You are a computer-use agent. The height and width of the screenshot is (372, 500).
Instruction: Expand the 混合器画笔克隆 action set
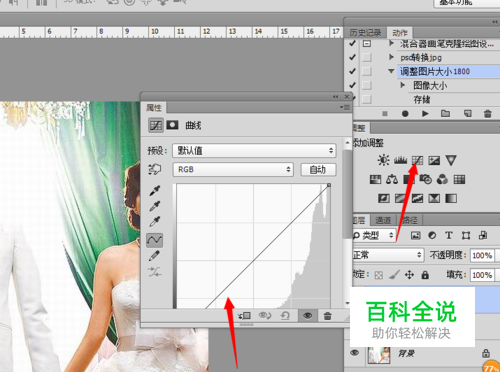(x=391, y=43)
